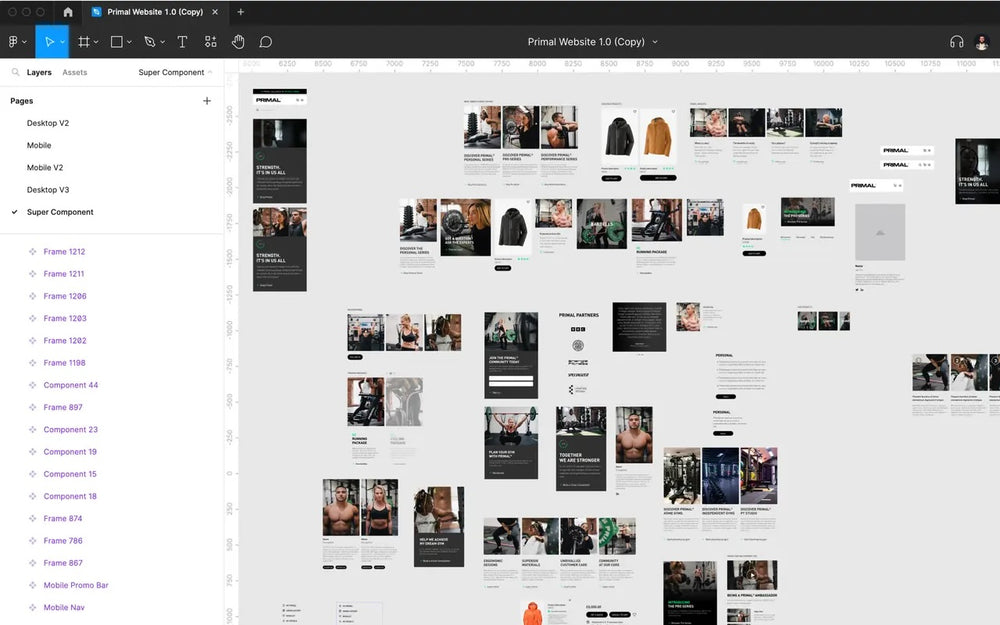Select the Comment tool
Viewport: 1000px width, 625px height.
[x=266, y=42]
